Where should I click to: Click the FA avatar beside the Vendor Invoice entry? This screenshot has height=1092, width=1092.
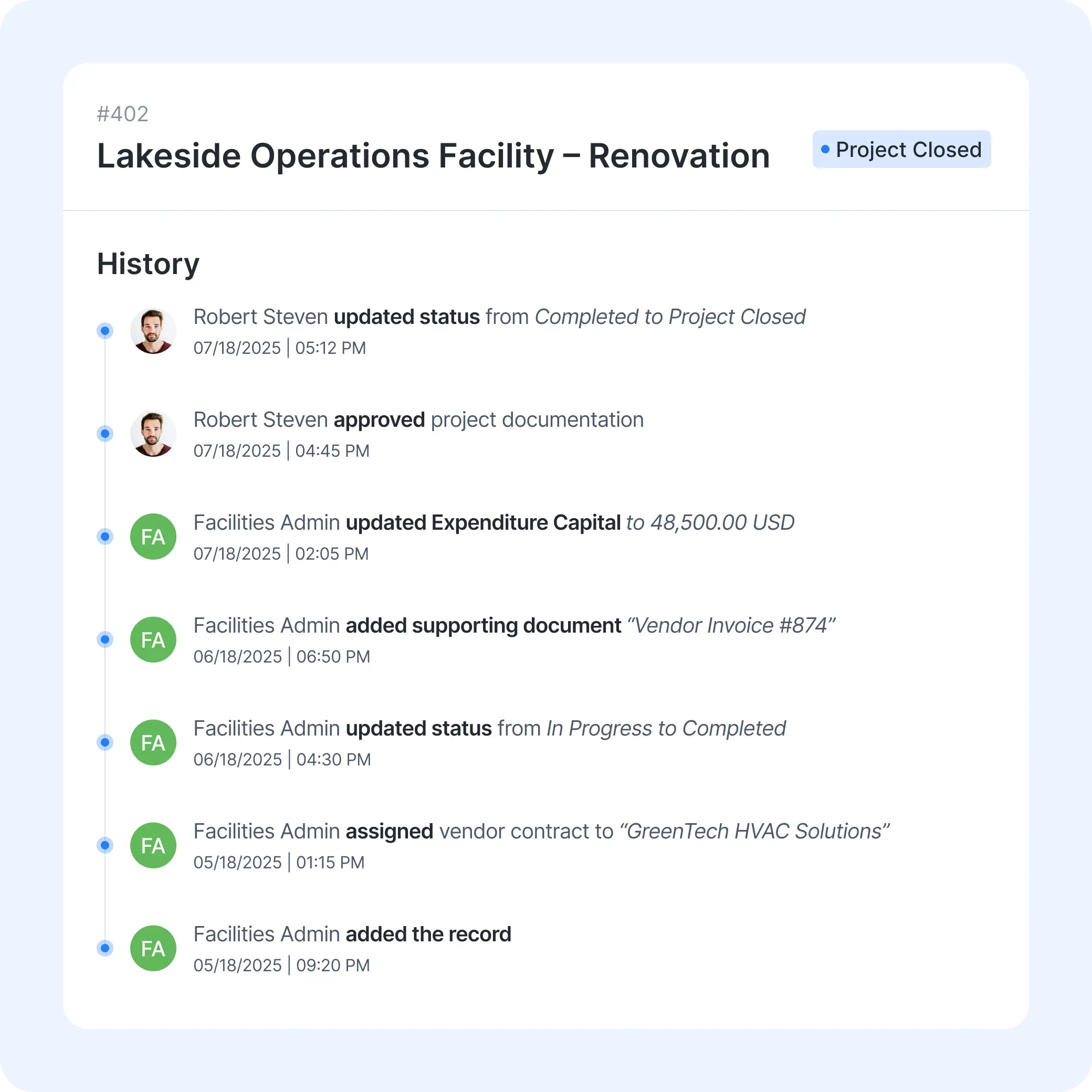[x=153, y=639]
